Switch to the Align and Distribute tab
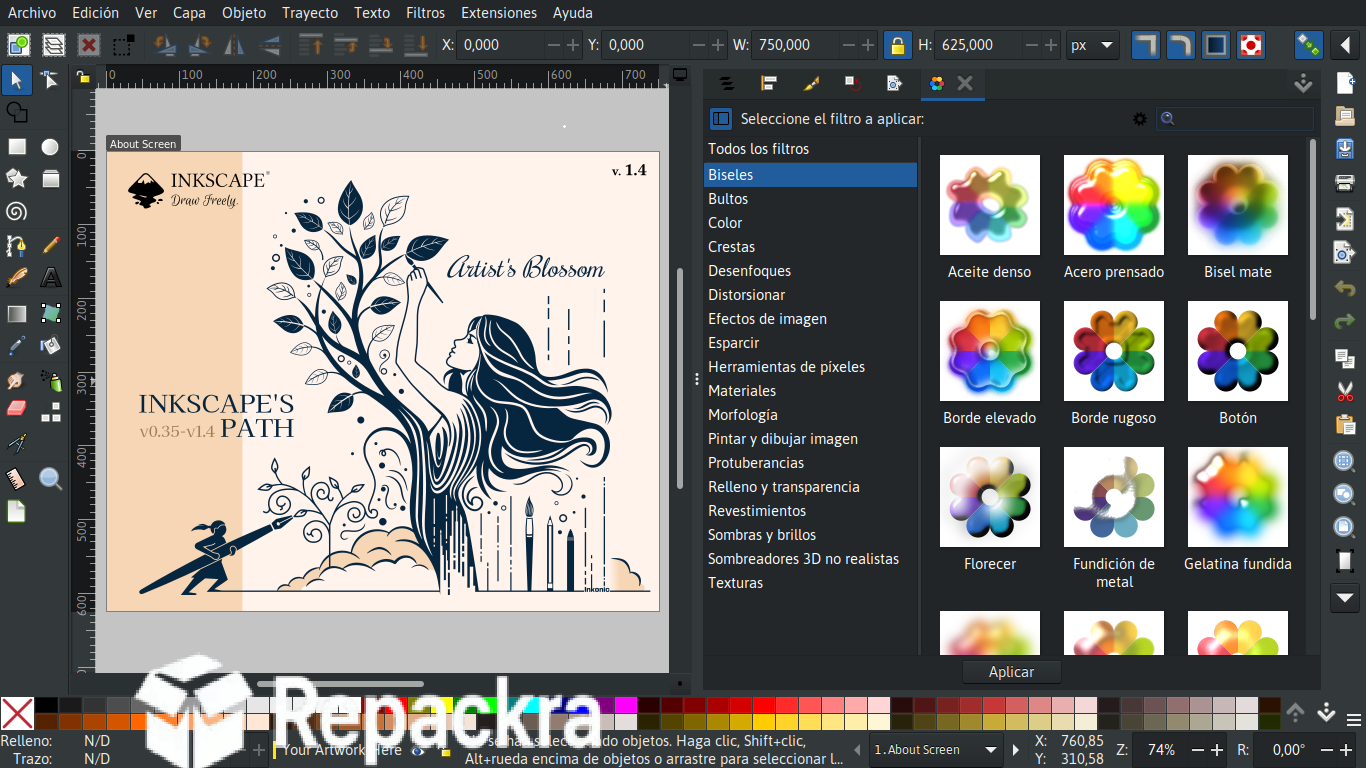Viewport: 1366px width, 768px height. (x=769, y=84)
